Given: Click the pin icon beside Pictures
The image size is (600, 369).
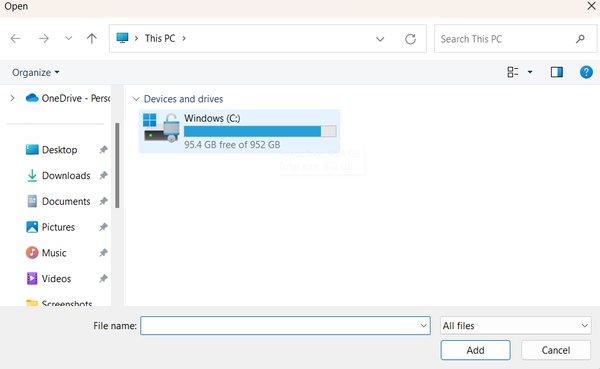Looking at the screenshot, I should point(103,227).
